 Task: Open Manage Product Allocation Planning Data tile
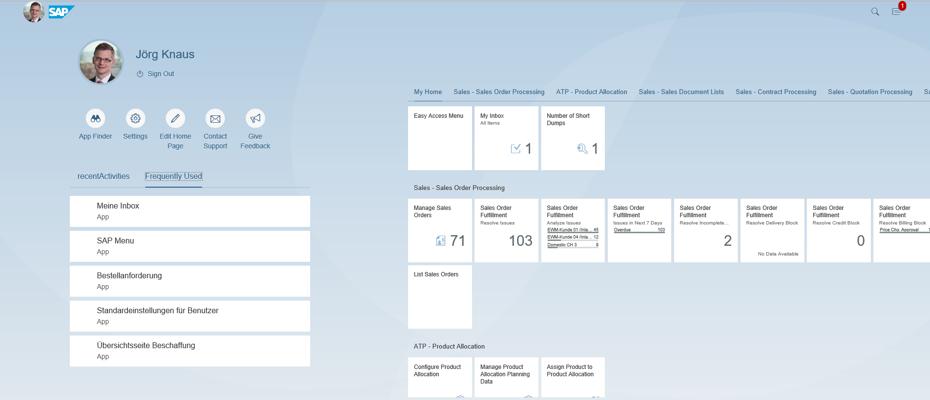507,377
